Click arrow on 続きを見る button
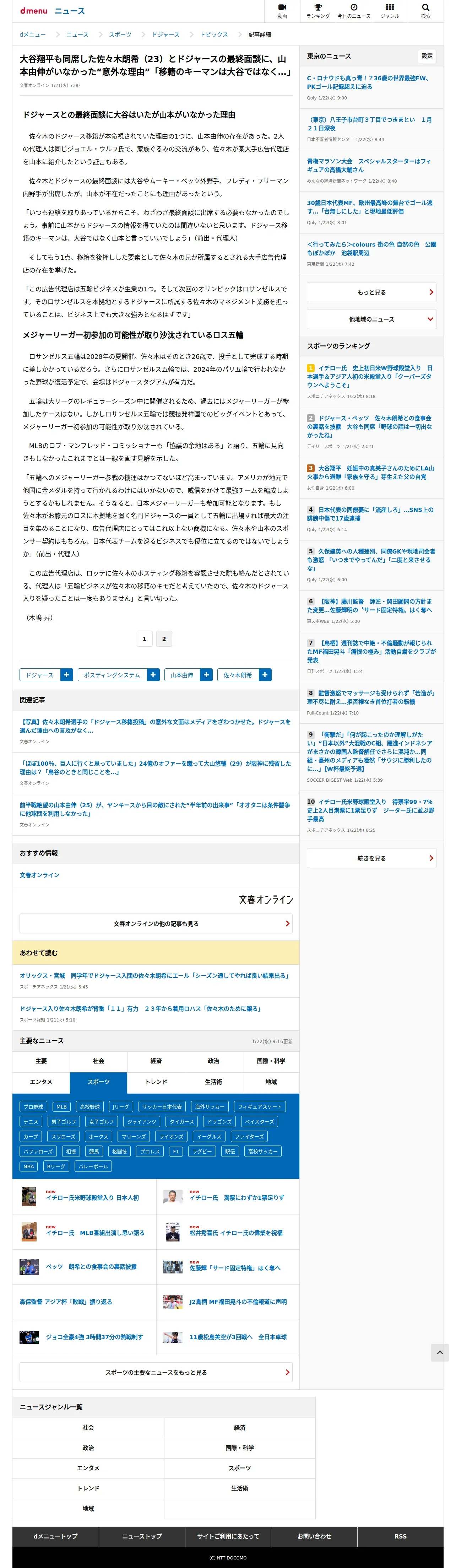The height and width of the screenshot is (1568, 456). (431, 858)
